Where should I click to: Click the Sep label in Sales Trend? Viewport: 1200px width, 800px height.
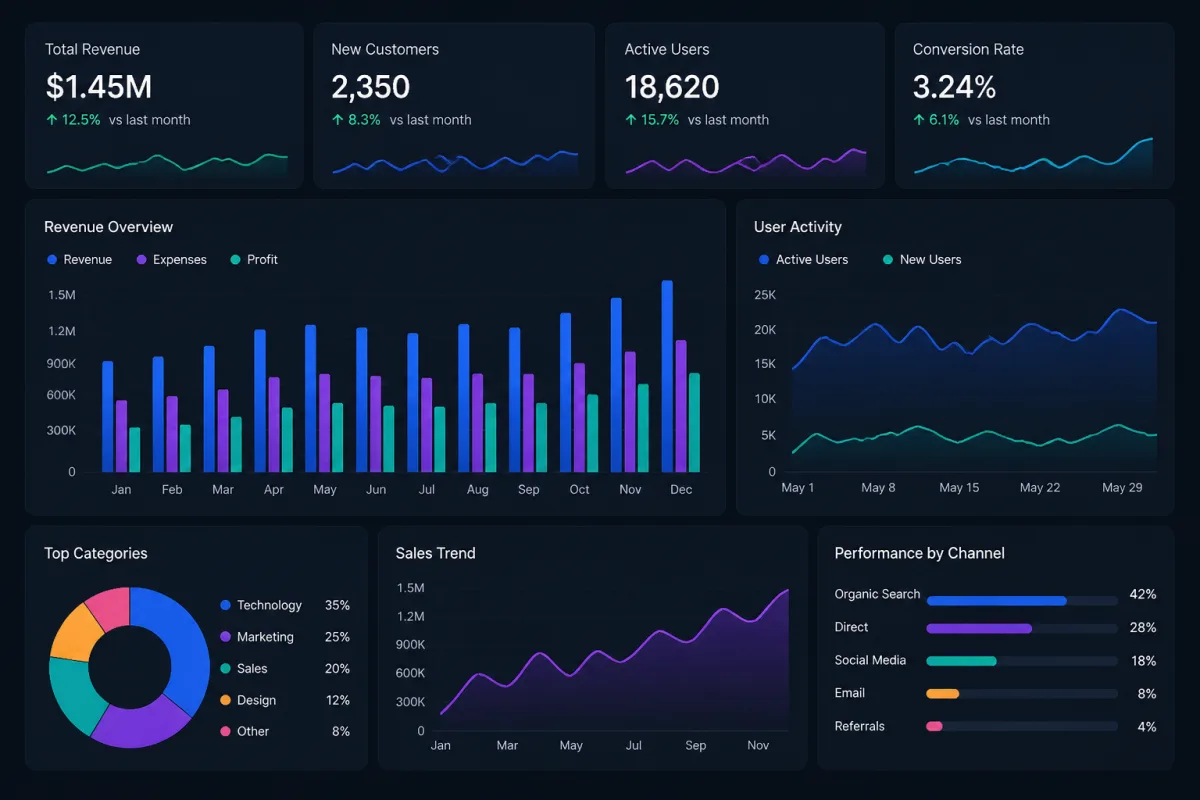pyautogui.click(x=696, y=745)
